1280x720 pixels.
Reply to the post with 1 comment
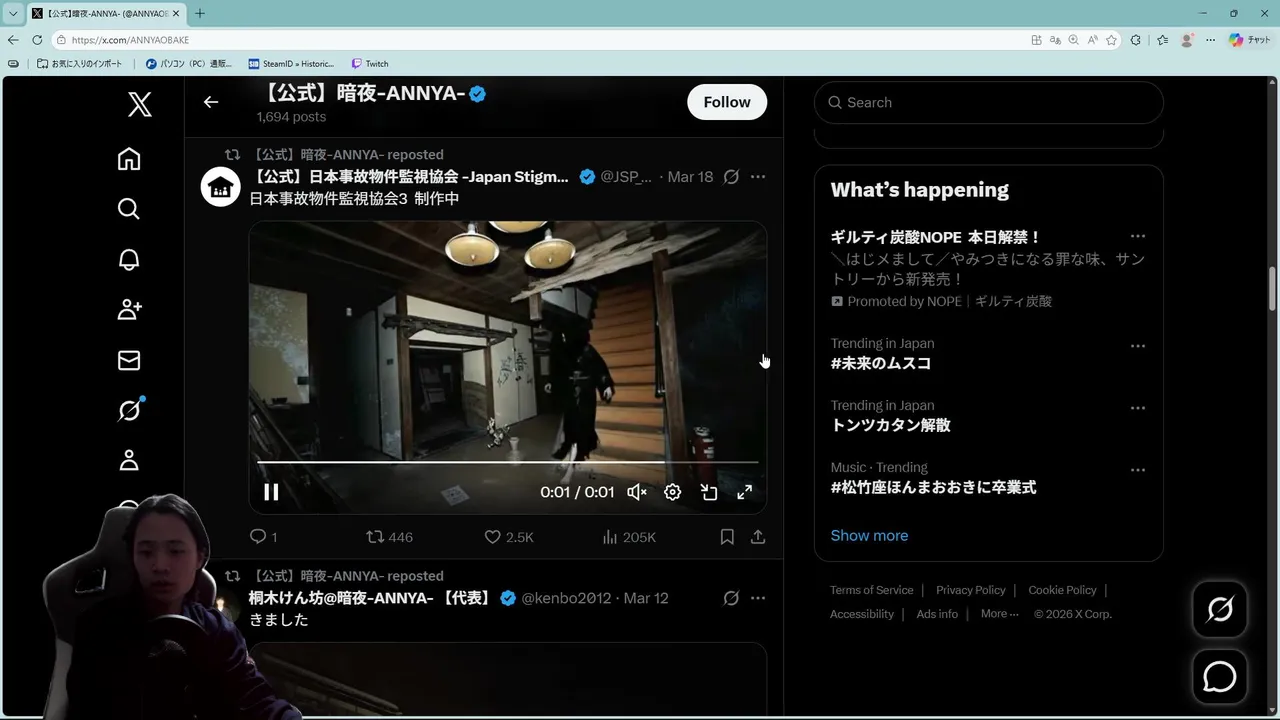coord(263,537)
